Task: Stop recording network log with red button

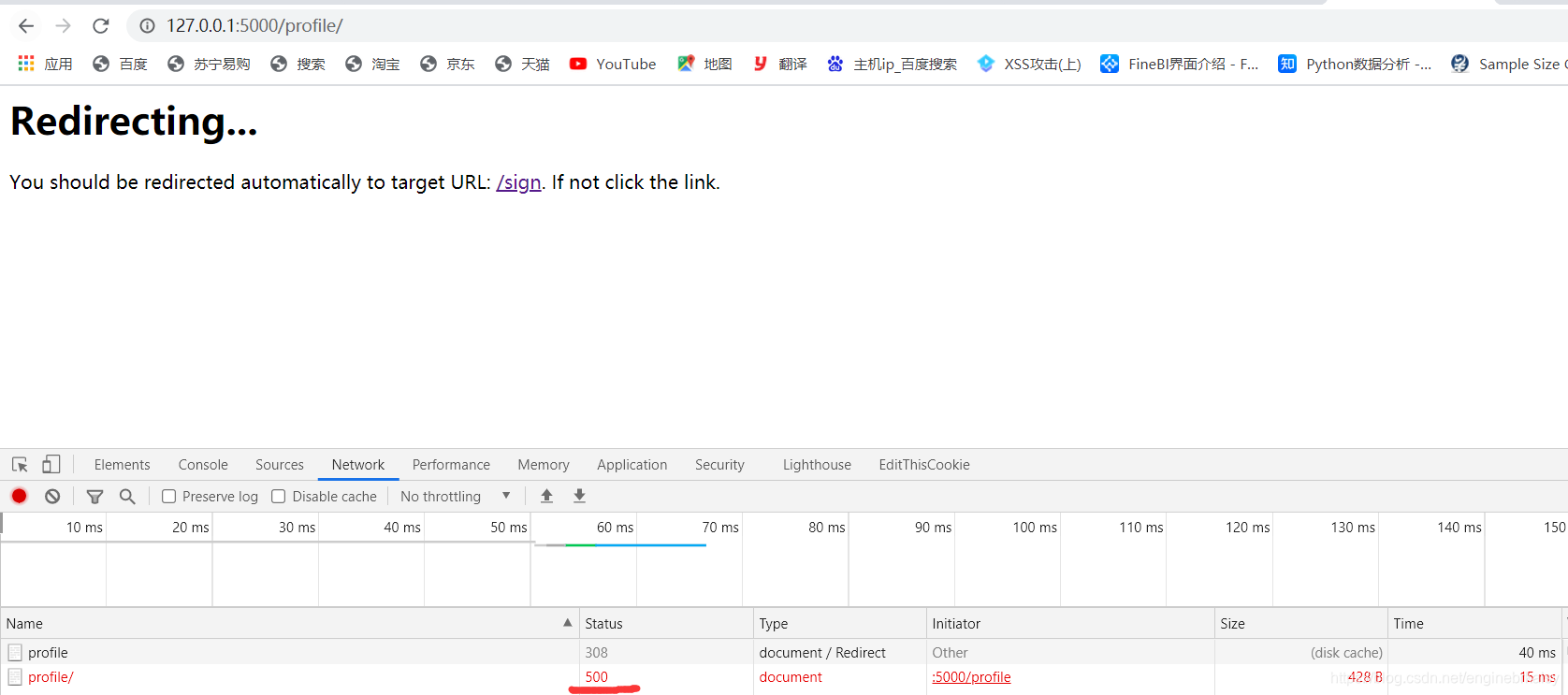Action: tap(20, 497)
